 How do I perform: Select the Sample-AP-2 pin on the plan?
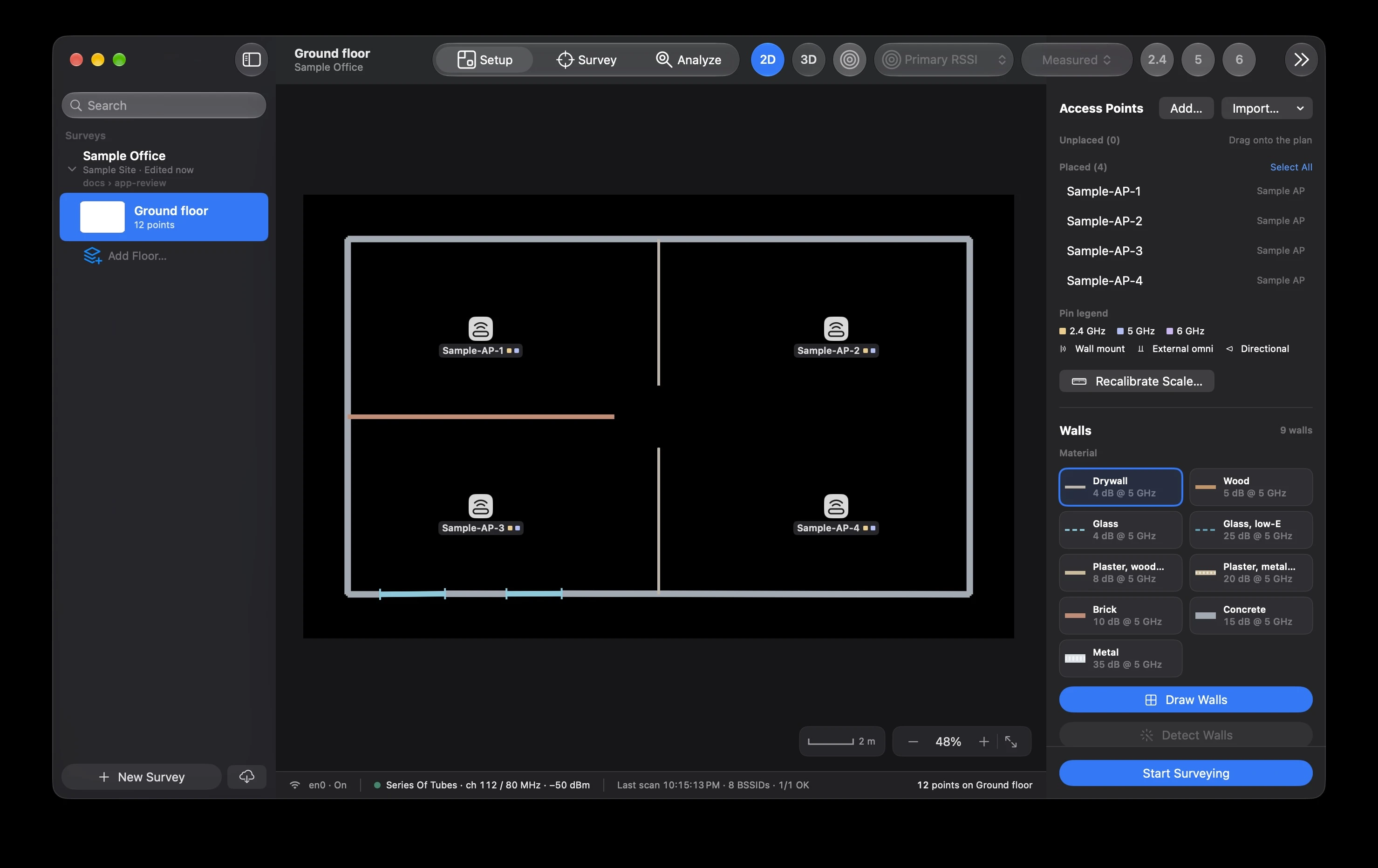(x=836, y=328)
